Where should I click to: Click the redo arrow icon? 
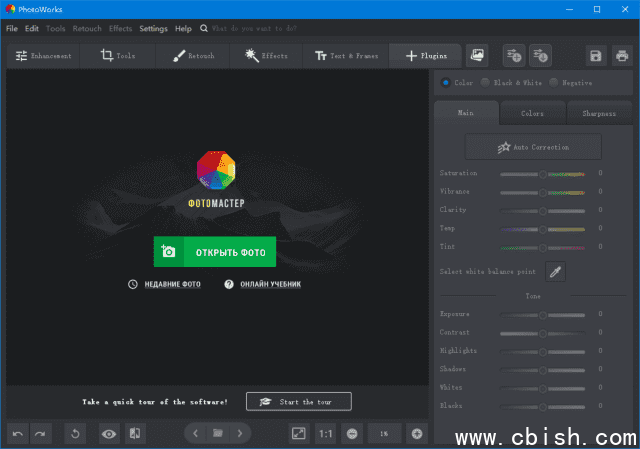40,433
